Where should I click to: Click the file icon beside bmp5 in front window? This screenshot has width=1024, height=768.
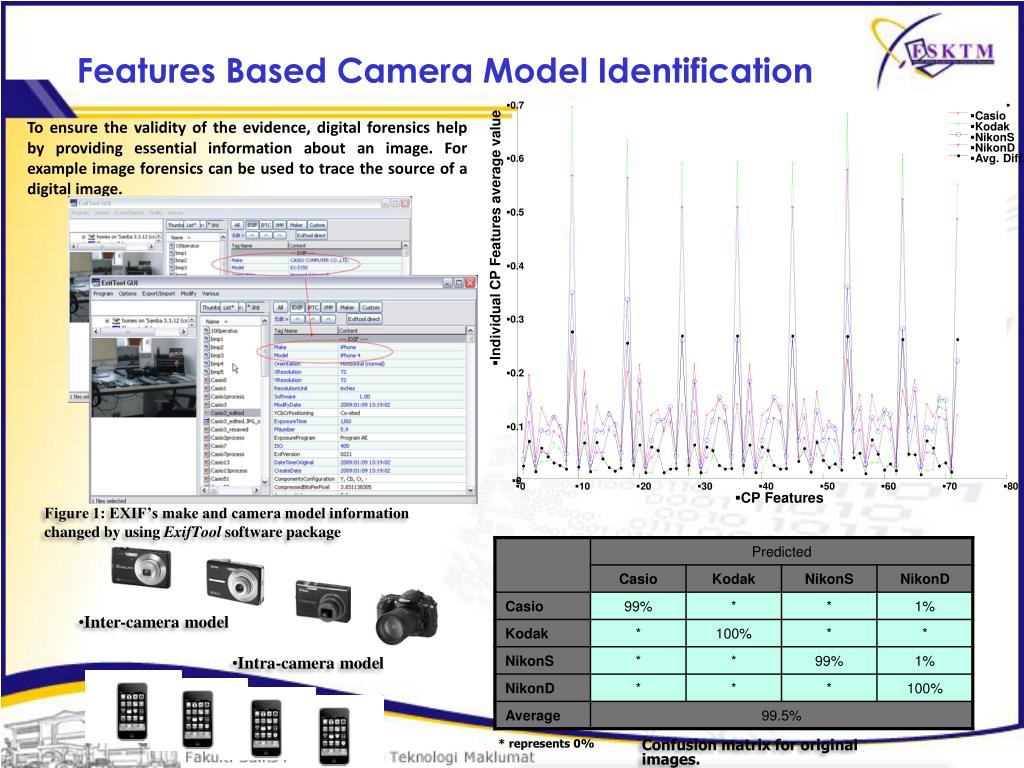[x=206, y=372]
